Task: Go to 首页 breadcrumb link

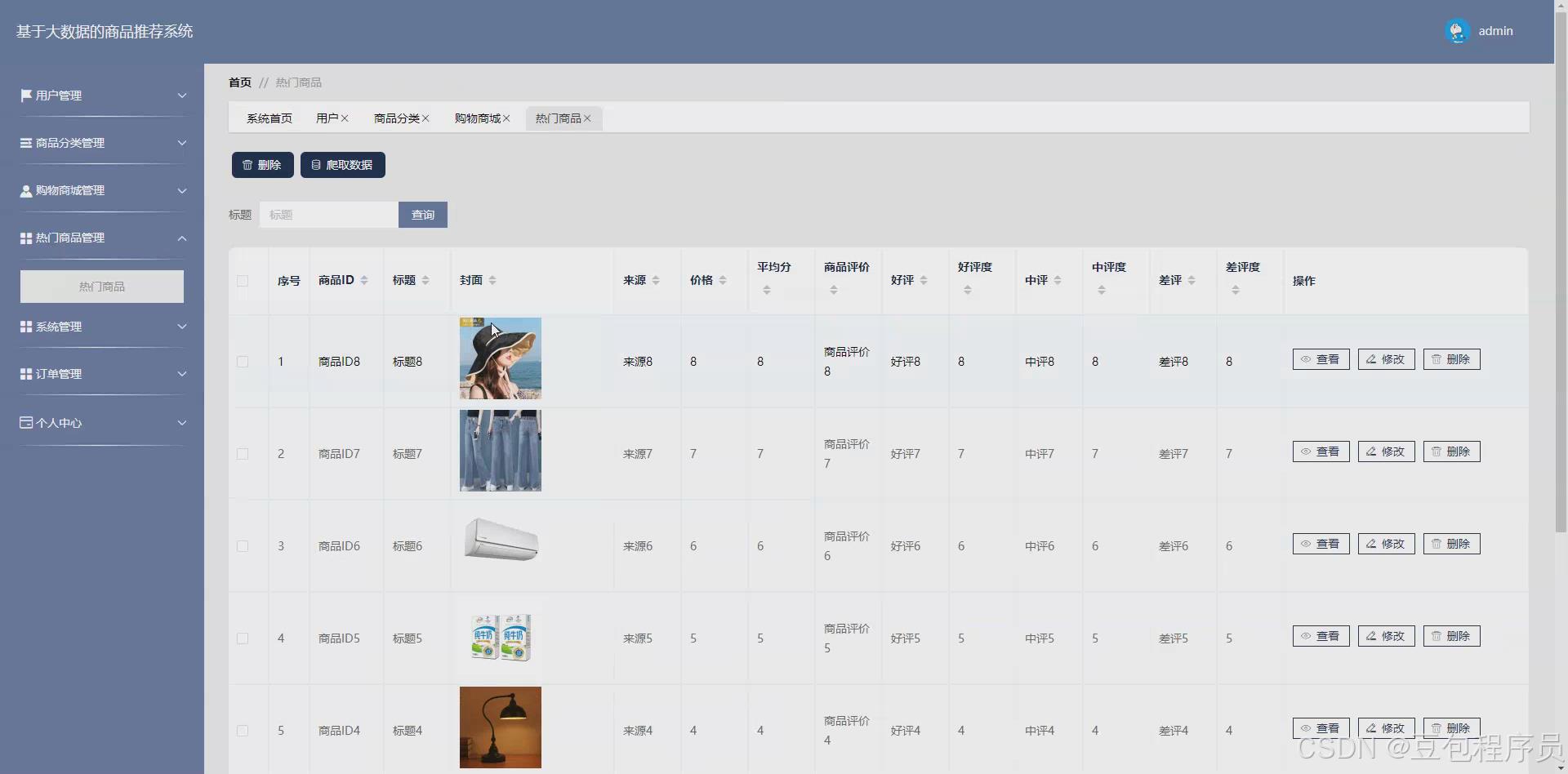Action: [240, 82]
